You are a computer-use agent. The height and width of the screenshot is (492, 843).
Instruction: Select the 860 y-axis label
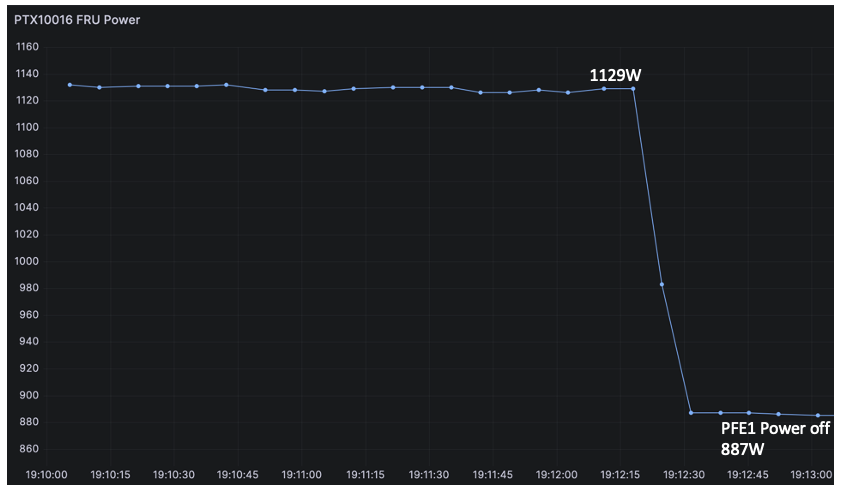pyautogui.click(x=30, y=449)
